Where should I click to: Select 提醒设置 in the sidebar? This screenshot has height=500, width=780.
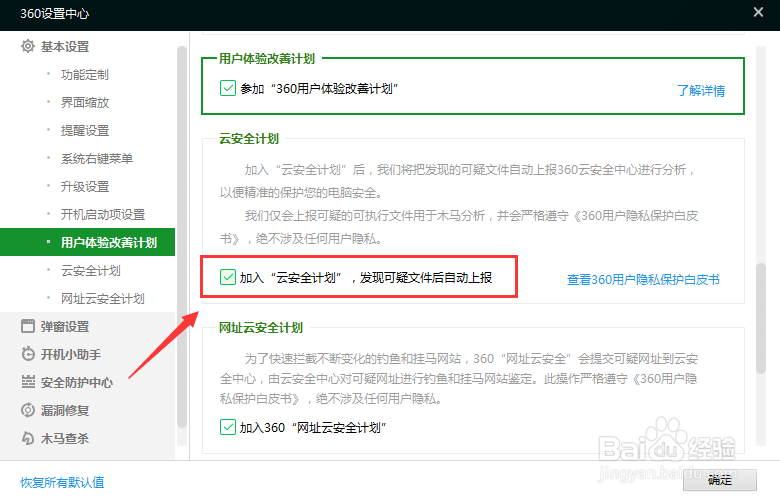coord(85,130)
